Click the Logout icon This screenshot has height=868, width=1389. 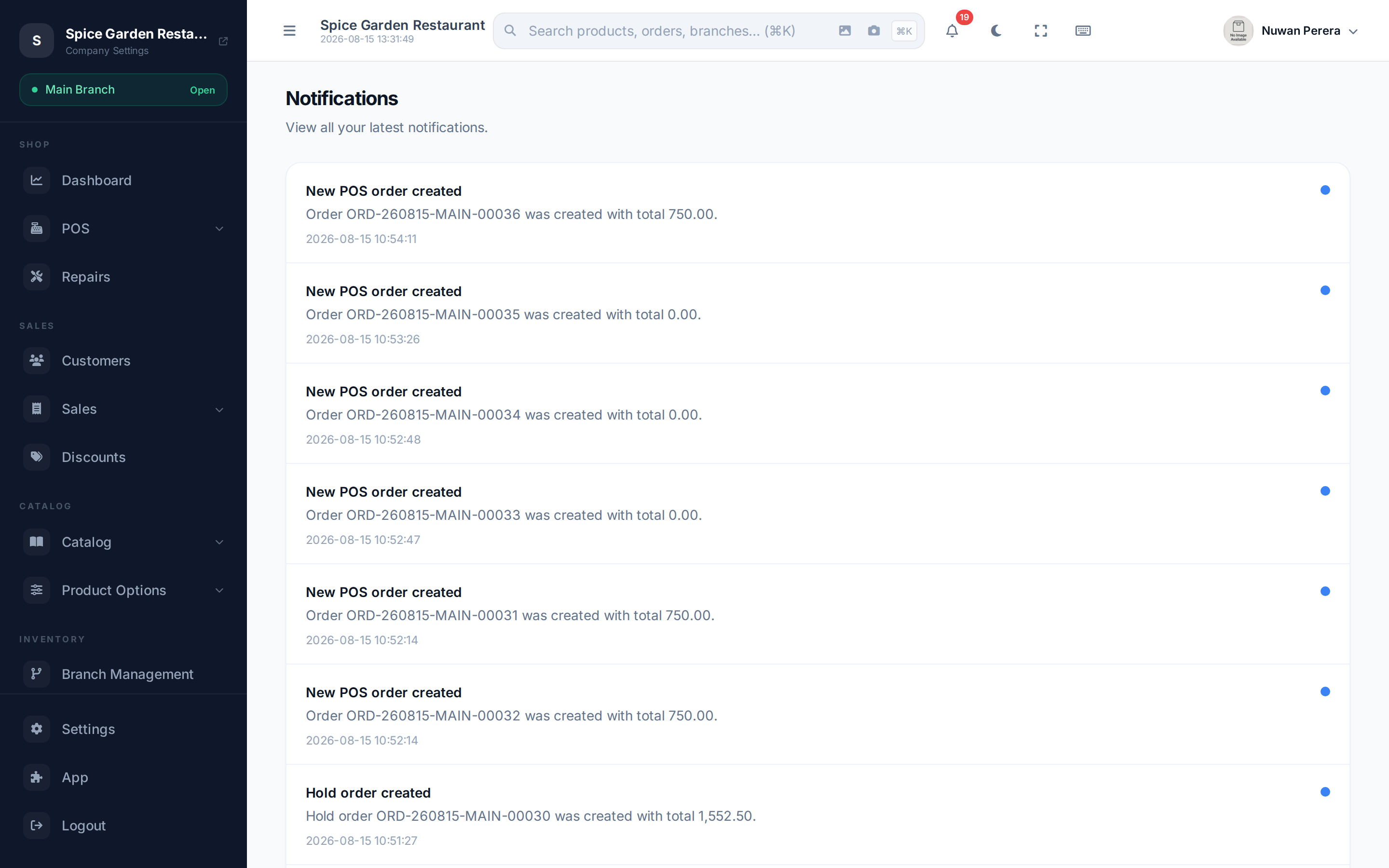tap(37, 826)
